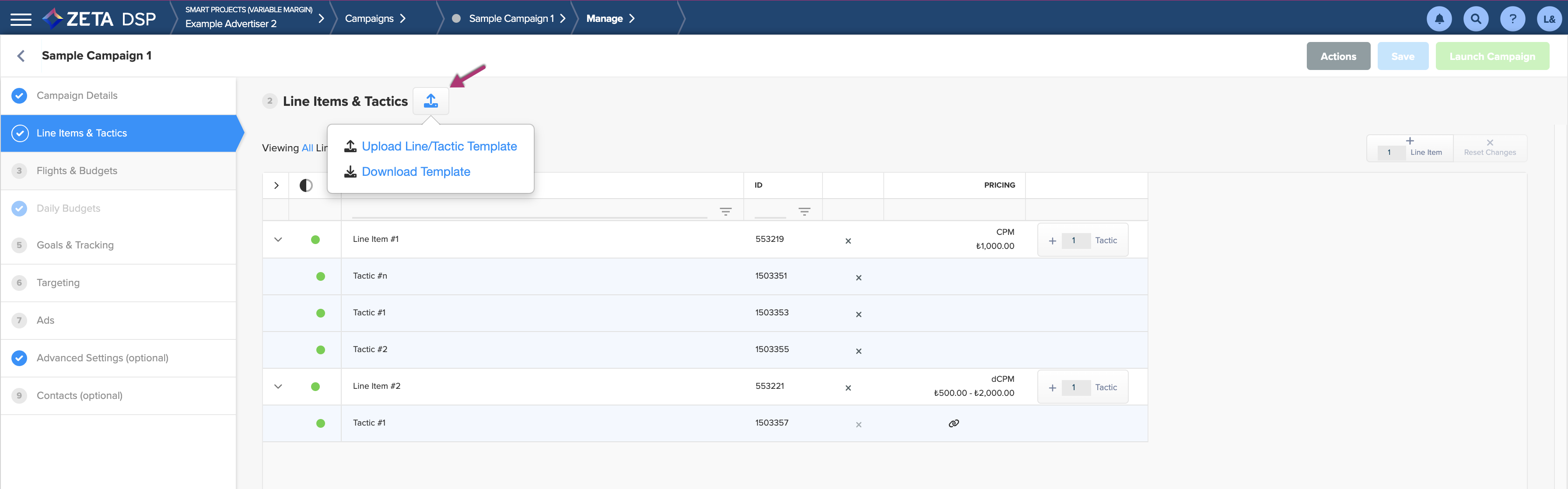This screenshot has width=1568, height=489.
Task: Toggle status dot for Tactic #2
Action: click(320, 350)
